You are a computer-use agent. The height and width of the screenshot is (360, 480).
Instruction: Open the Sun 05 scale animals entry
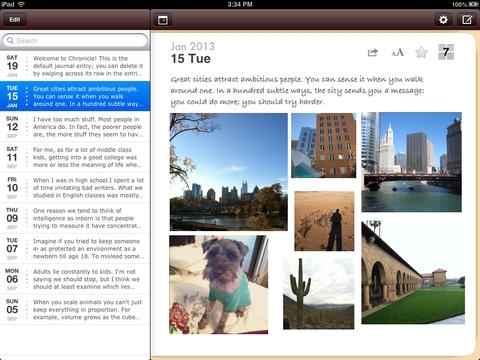pos(75,309)
